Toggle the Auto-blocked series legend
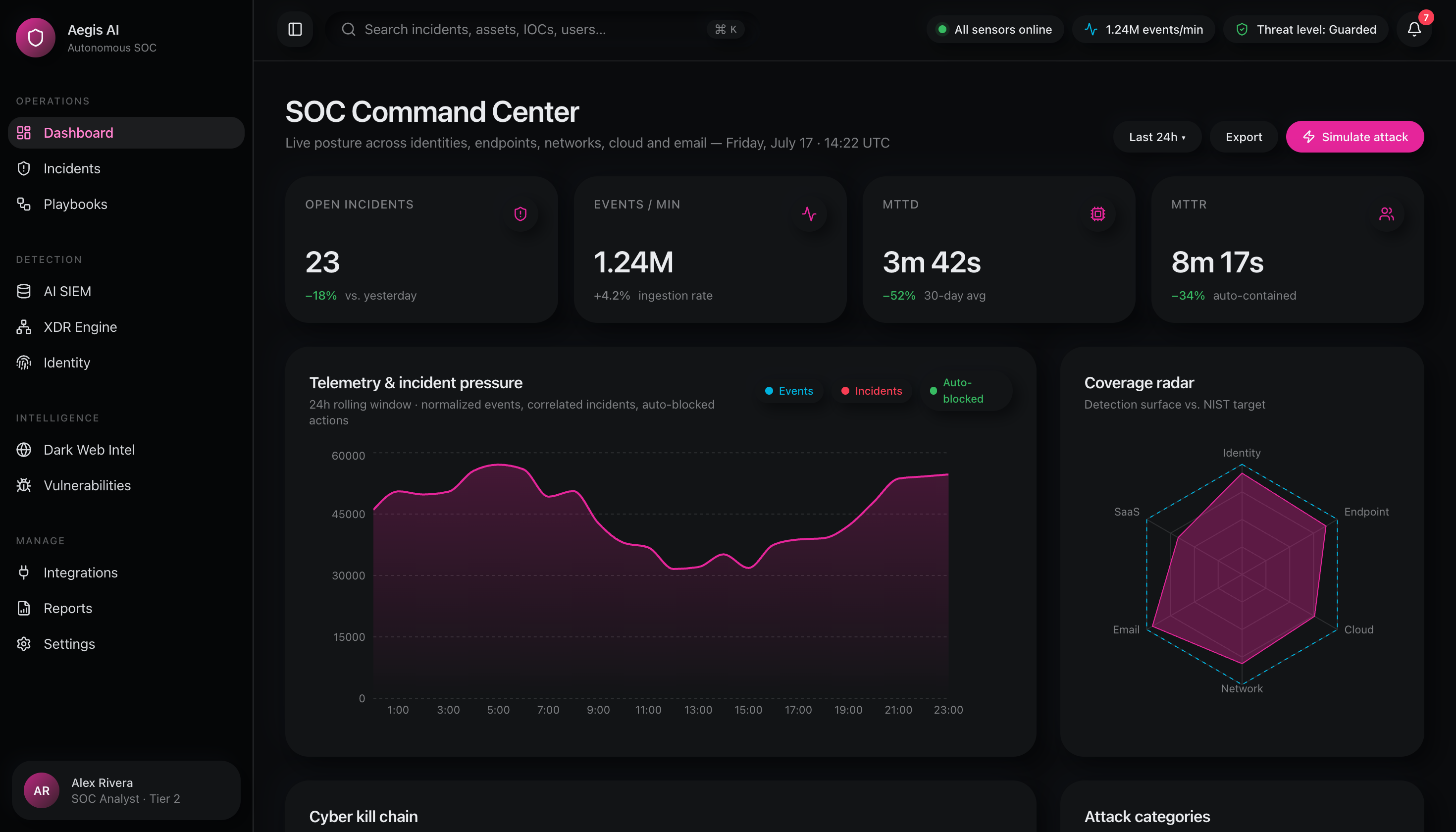Screen dimensions: 1456x832 pos(966,391)
